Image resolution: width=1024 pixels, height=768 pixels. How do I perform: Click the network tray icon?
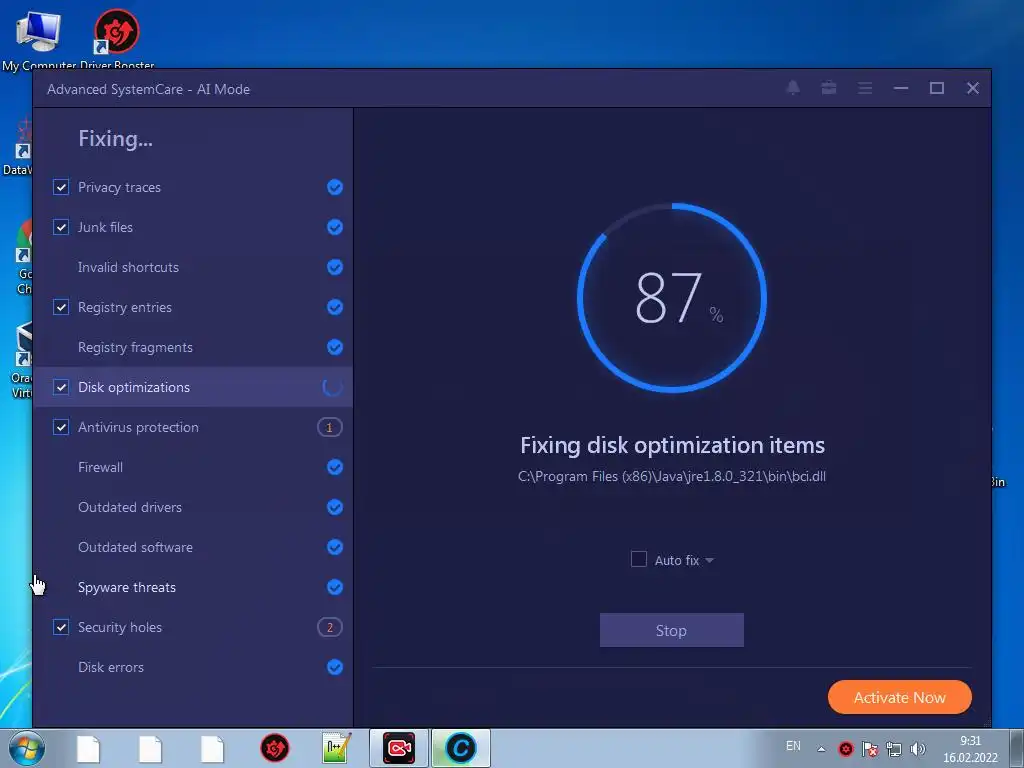point(893,749)
